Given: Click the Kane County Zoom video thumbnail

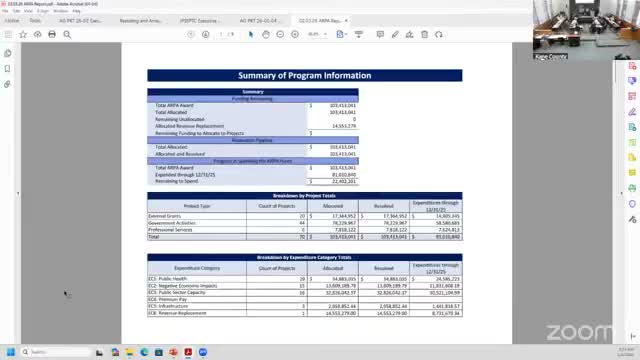Looking at the screenshot, I should tap(586, 30).
